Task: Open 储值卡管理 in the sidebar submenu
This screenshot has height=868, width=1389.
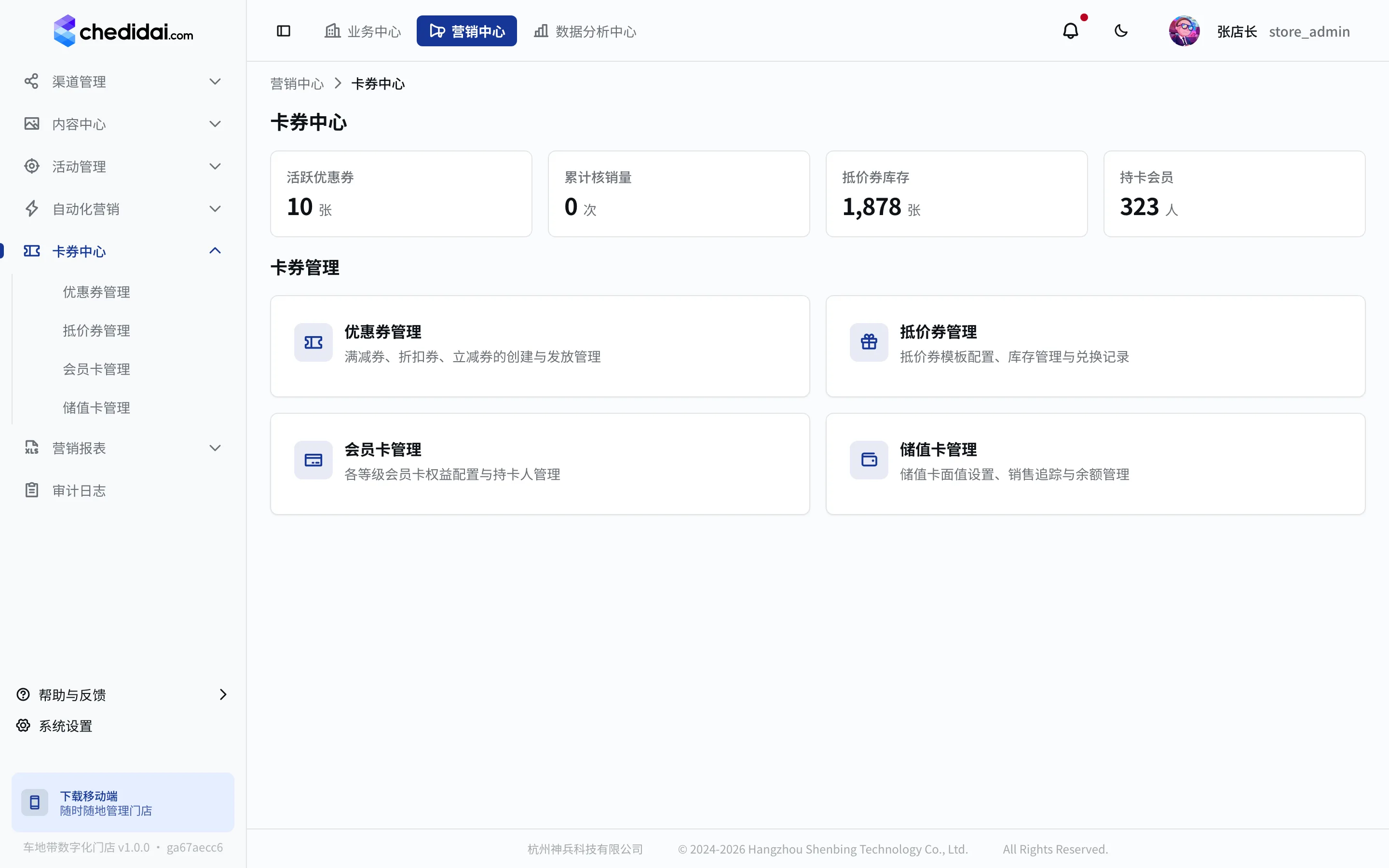Action: 96,407
